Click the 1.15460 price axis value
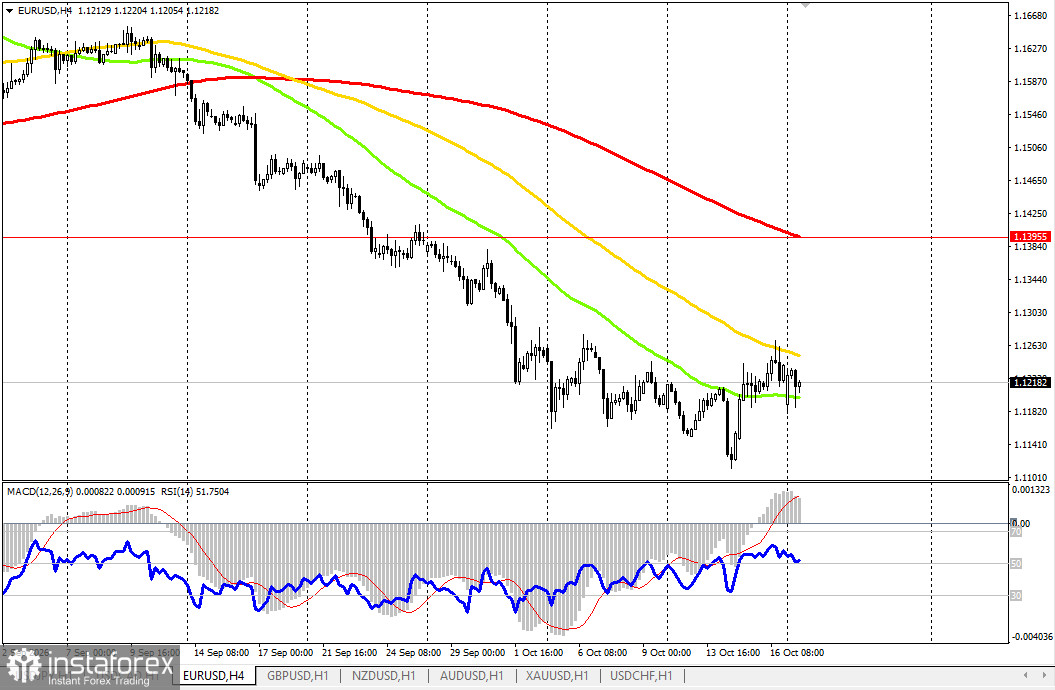1055x690 pixels. point(1030,115)
